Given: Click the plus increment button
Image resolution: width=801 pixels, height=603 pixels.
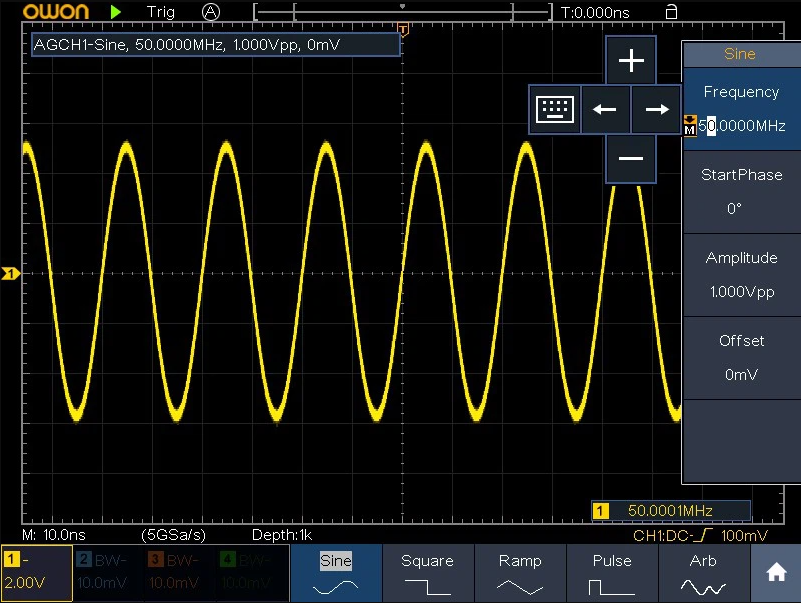Looking at the screenshot, I should click(631, 61).
